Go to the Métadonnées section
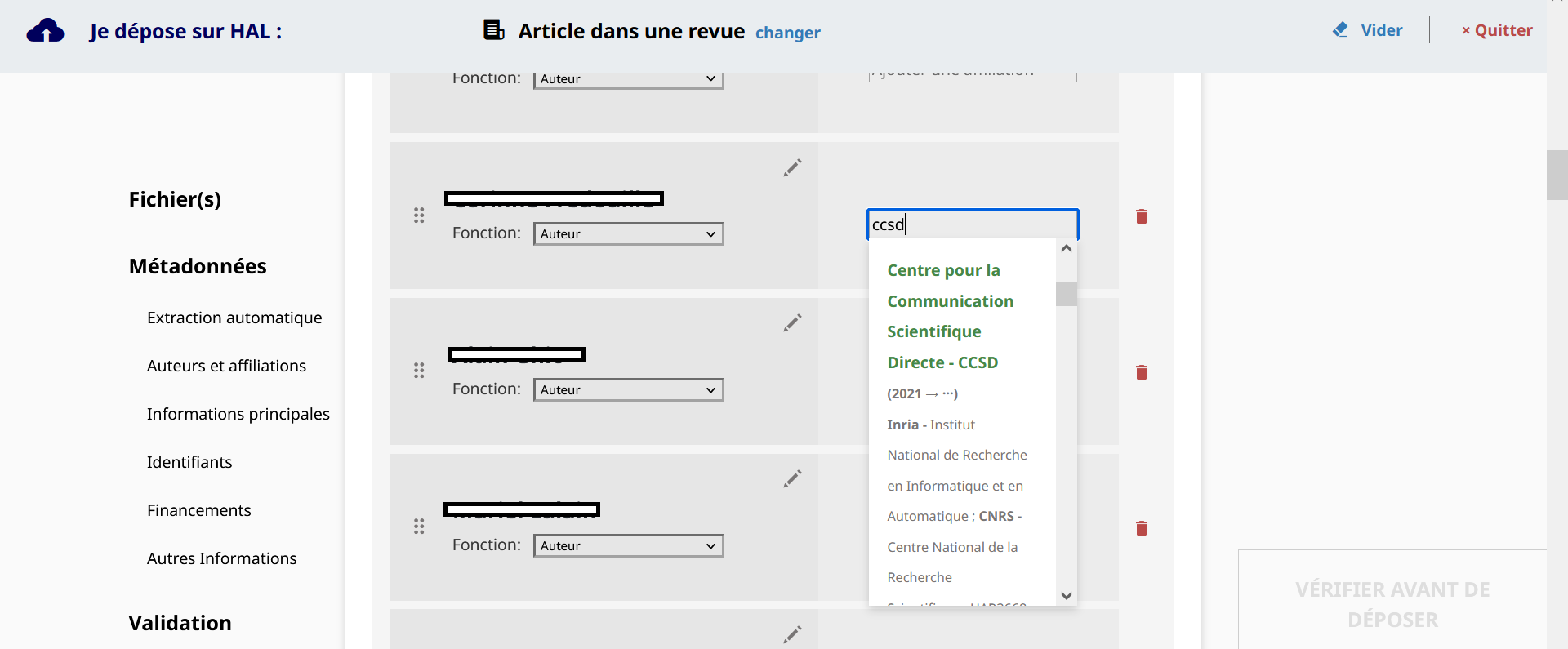Screen dimensions: 1568x649 pyautogui.click(x=198, y=266)
